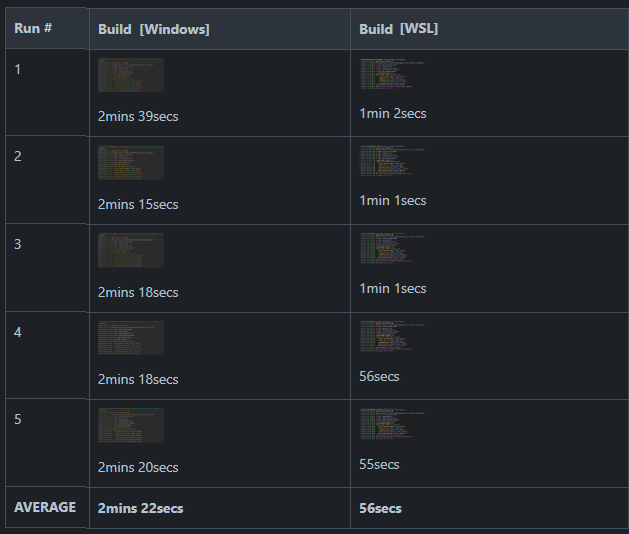629x534 pixels.
Task: Open the Run 4 Windows build screenshot thumbnail
Action: point(131,338)
